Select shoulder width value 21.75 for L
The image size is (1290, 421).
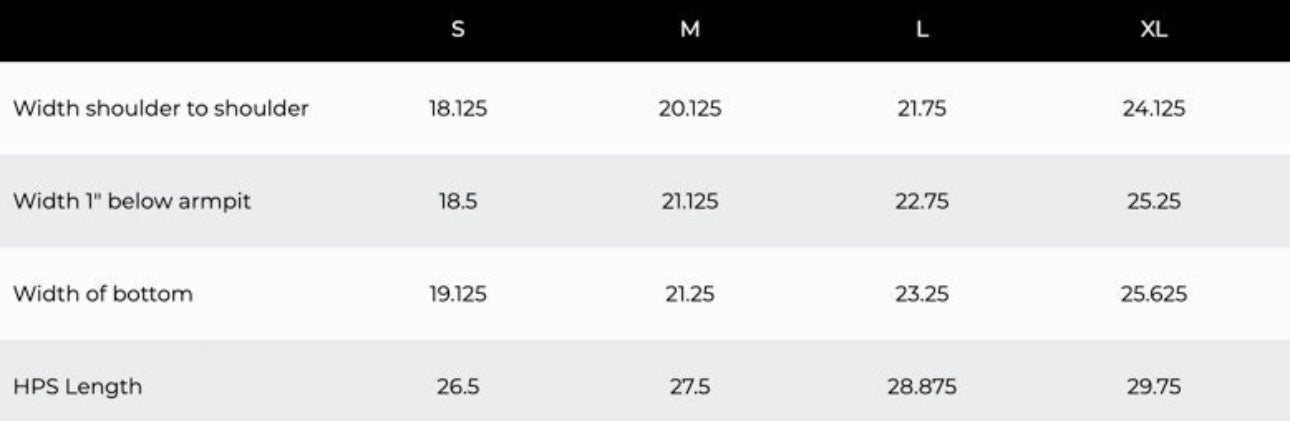(922, 109)
